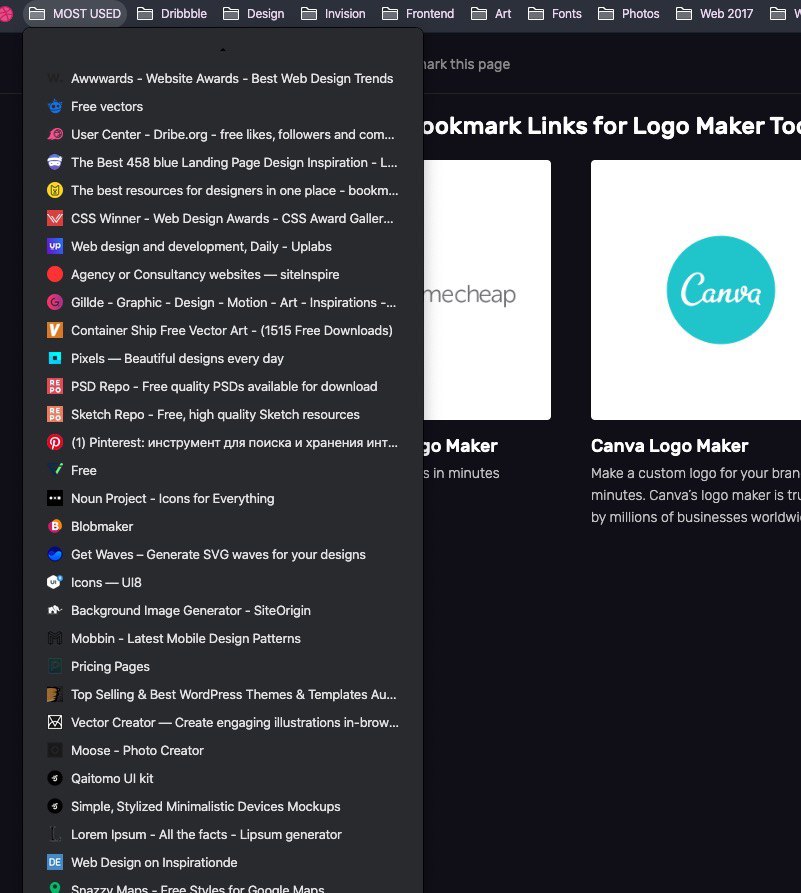Click the Dribe.org User Center favicon
The height and width of the screenshot is (893, 801).
click(x=55, y=134)
